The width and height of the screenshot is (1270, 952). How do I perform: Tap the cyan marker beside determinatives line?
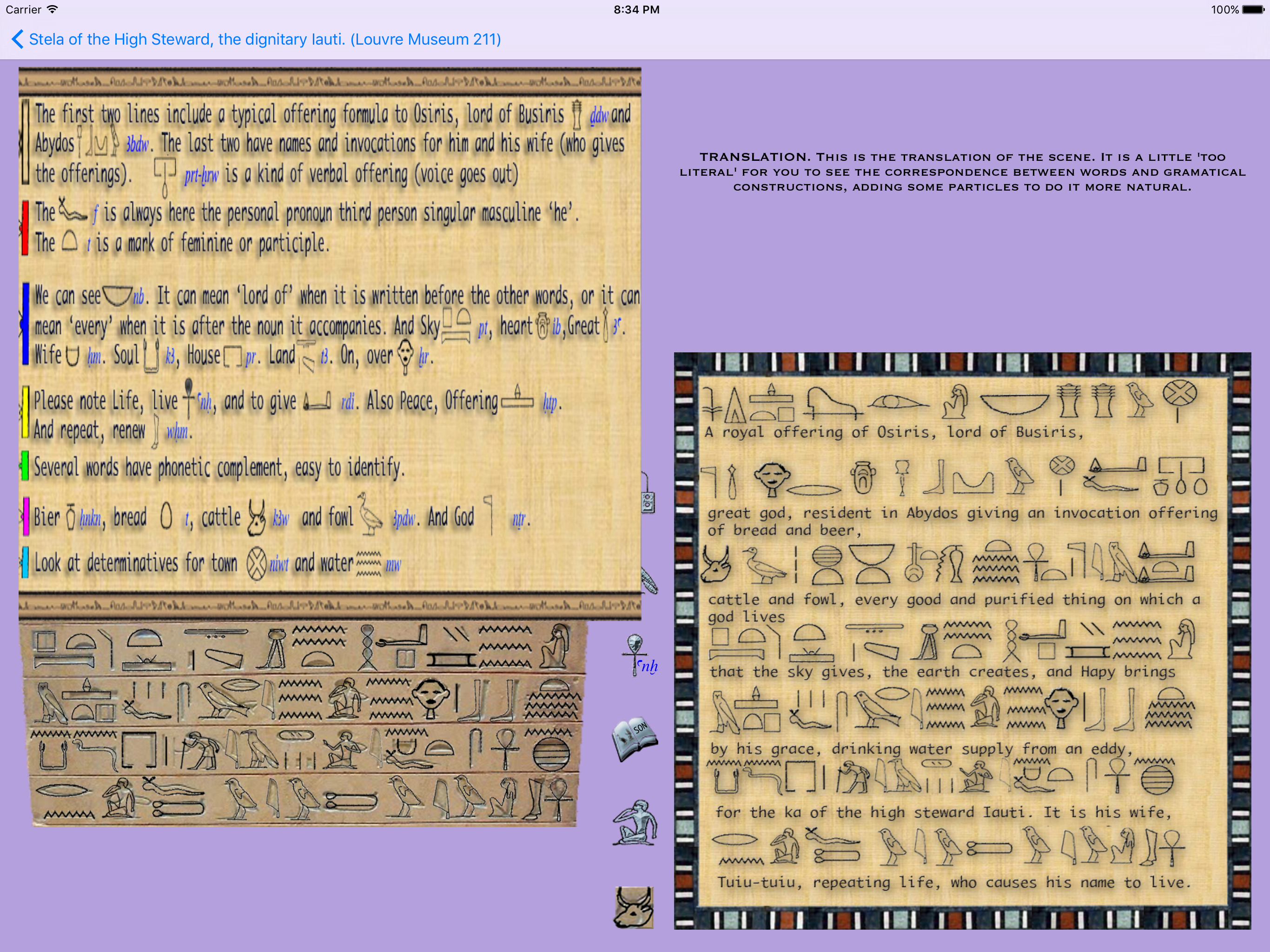25,562
